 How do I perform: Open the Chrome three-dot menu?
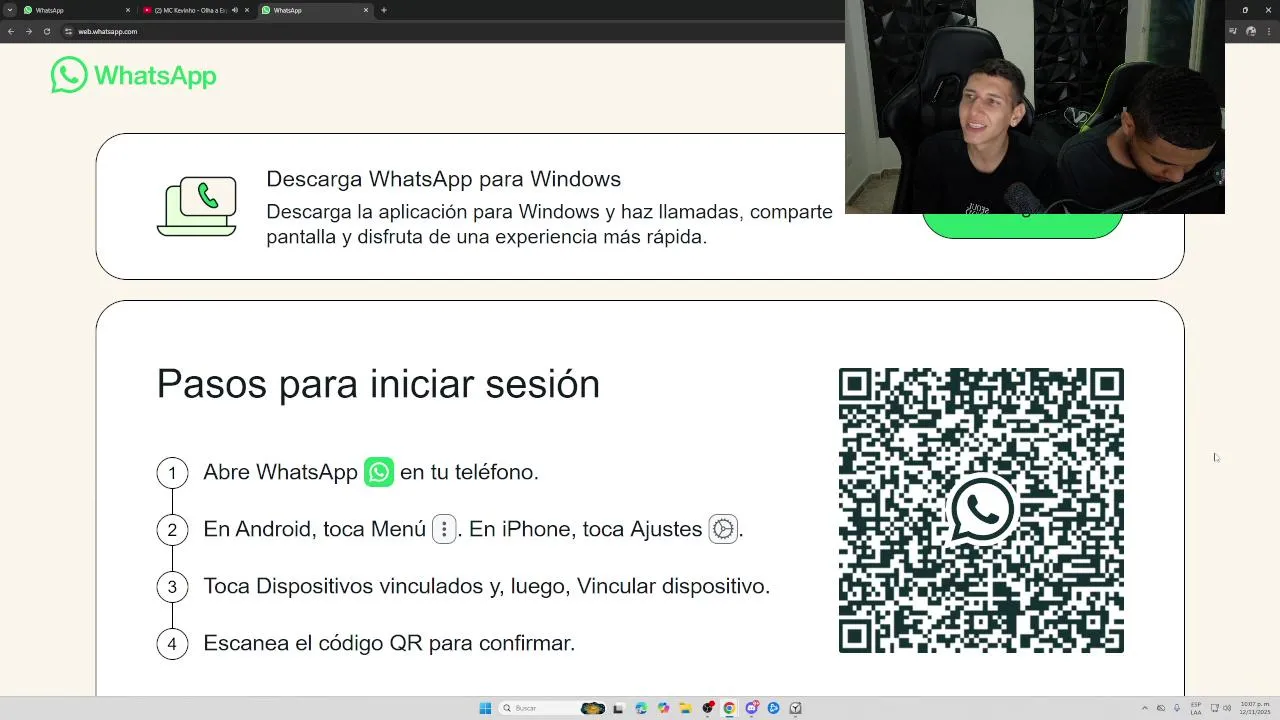tap(1270, 31)
